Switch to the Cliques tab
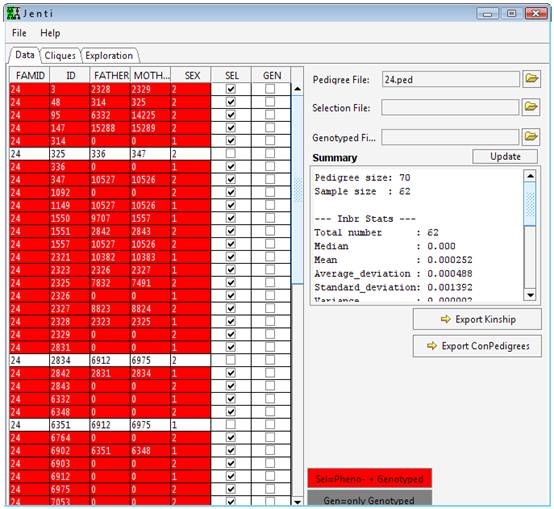Image resolution: width=554 pixels, height=509 pixels. [x=60, y=55]
